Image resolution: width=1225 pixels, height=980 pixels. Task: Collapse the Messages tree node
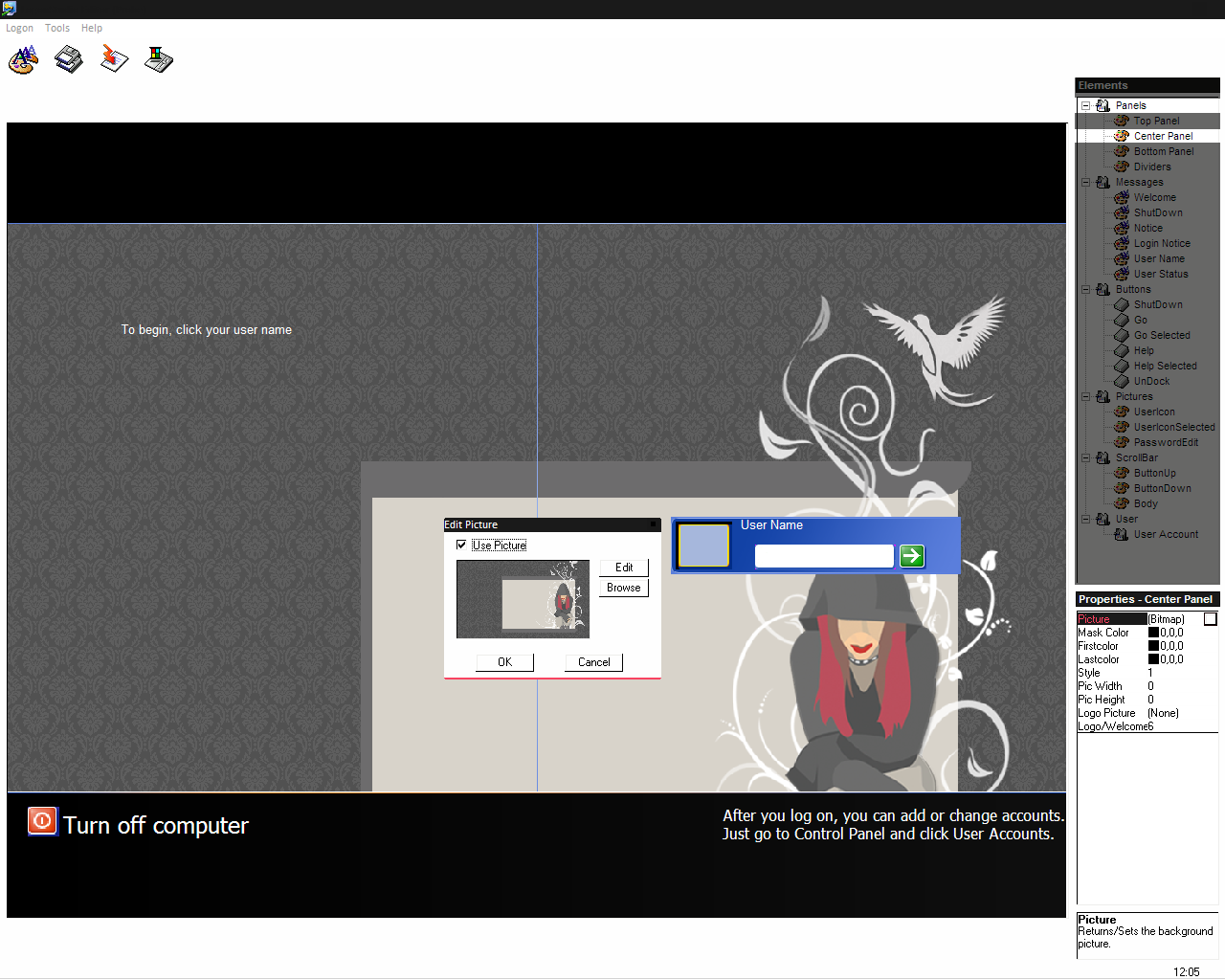point(1086,182)
